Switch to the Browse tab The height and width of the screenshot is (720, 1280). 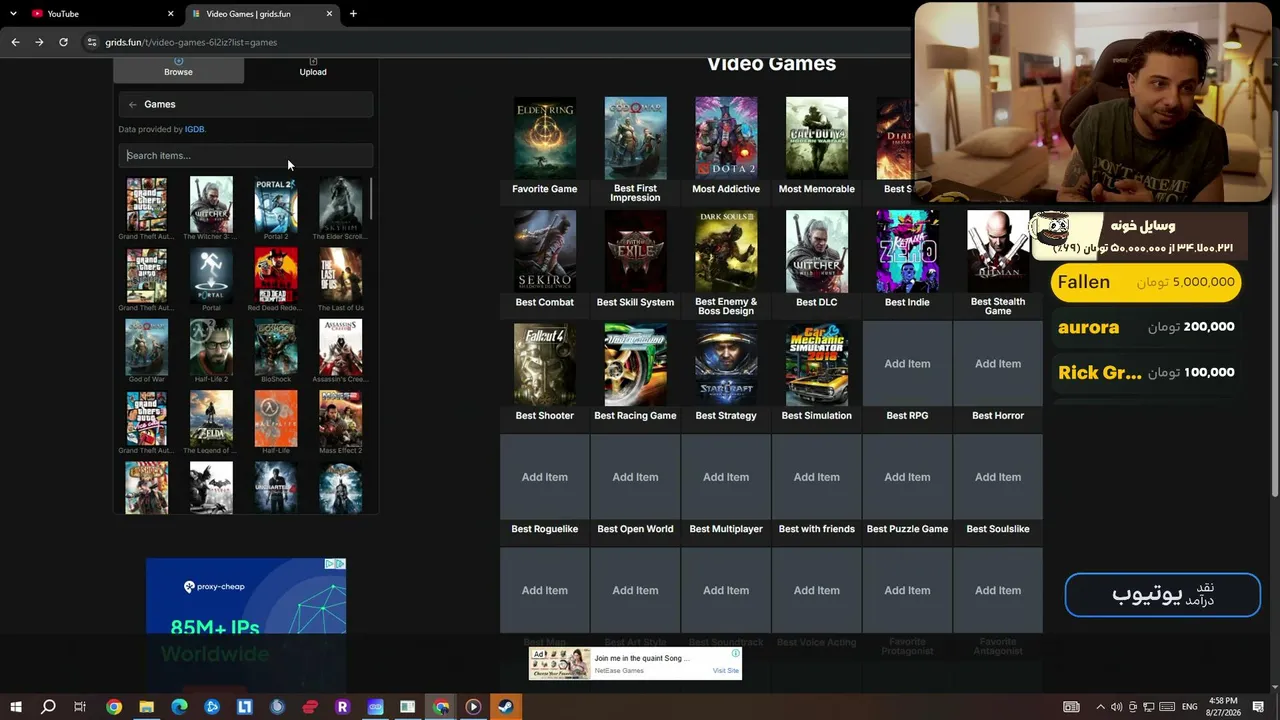[x=178, y=67]
